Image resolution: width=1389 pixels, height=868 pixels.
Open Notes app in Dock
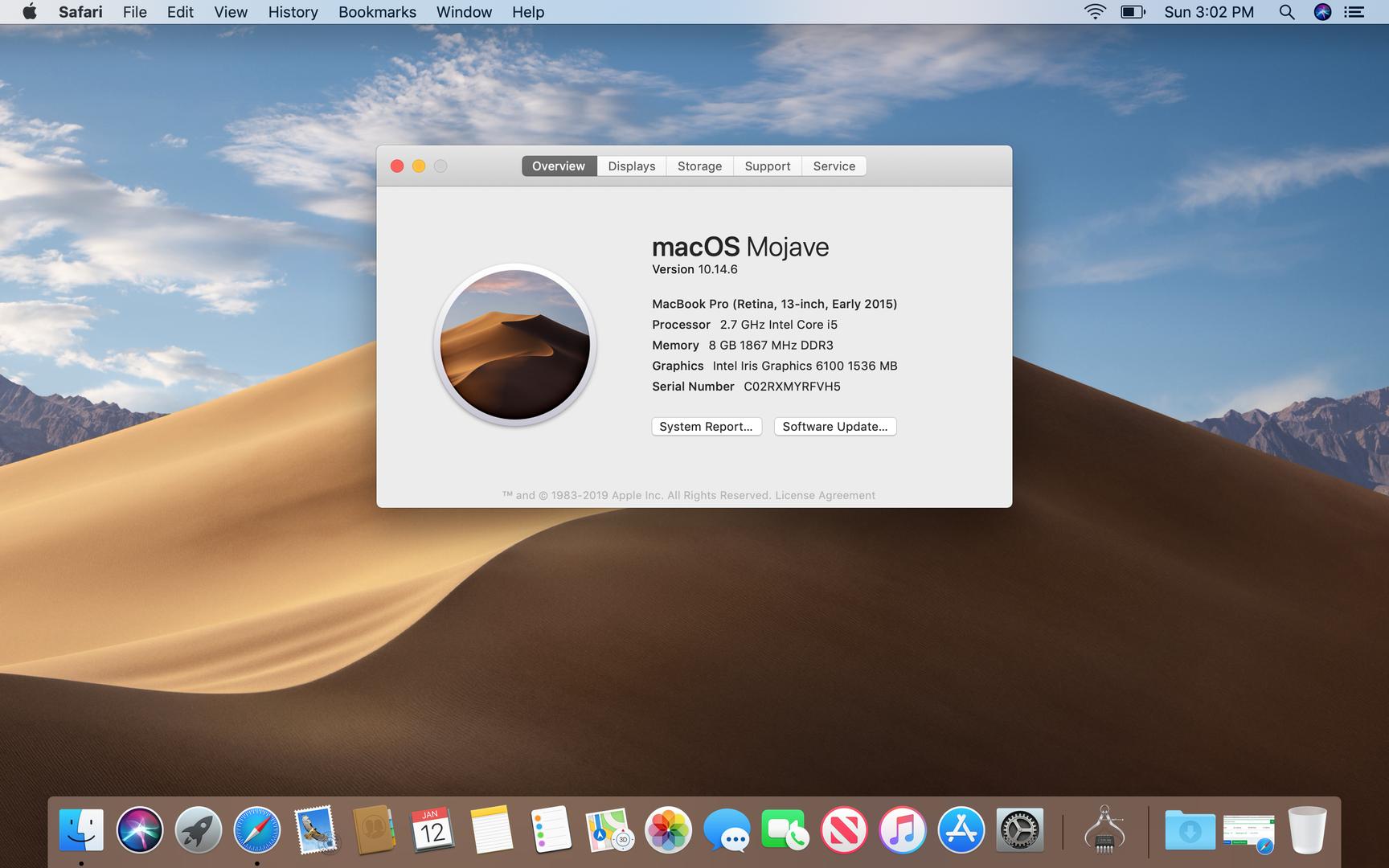coord(492,830)
